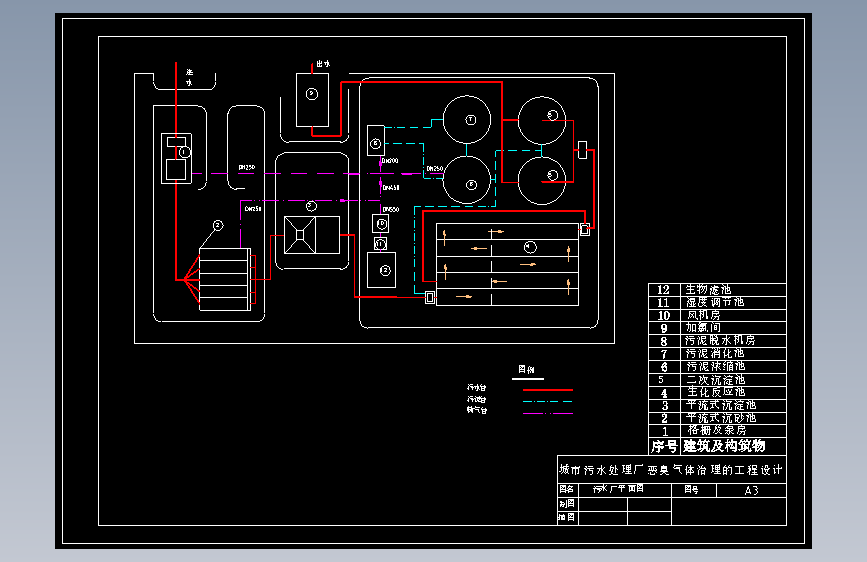This screenshot has height=562, width=867.
Task: Click the 生化反应池 table entry
Action: pyautogui.click(x=715, y=392)
